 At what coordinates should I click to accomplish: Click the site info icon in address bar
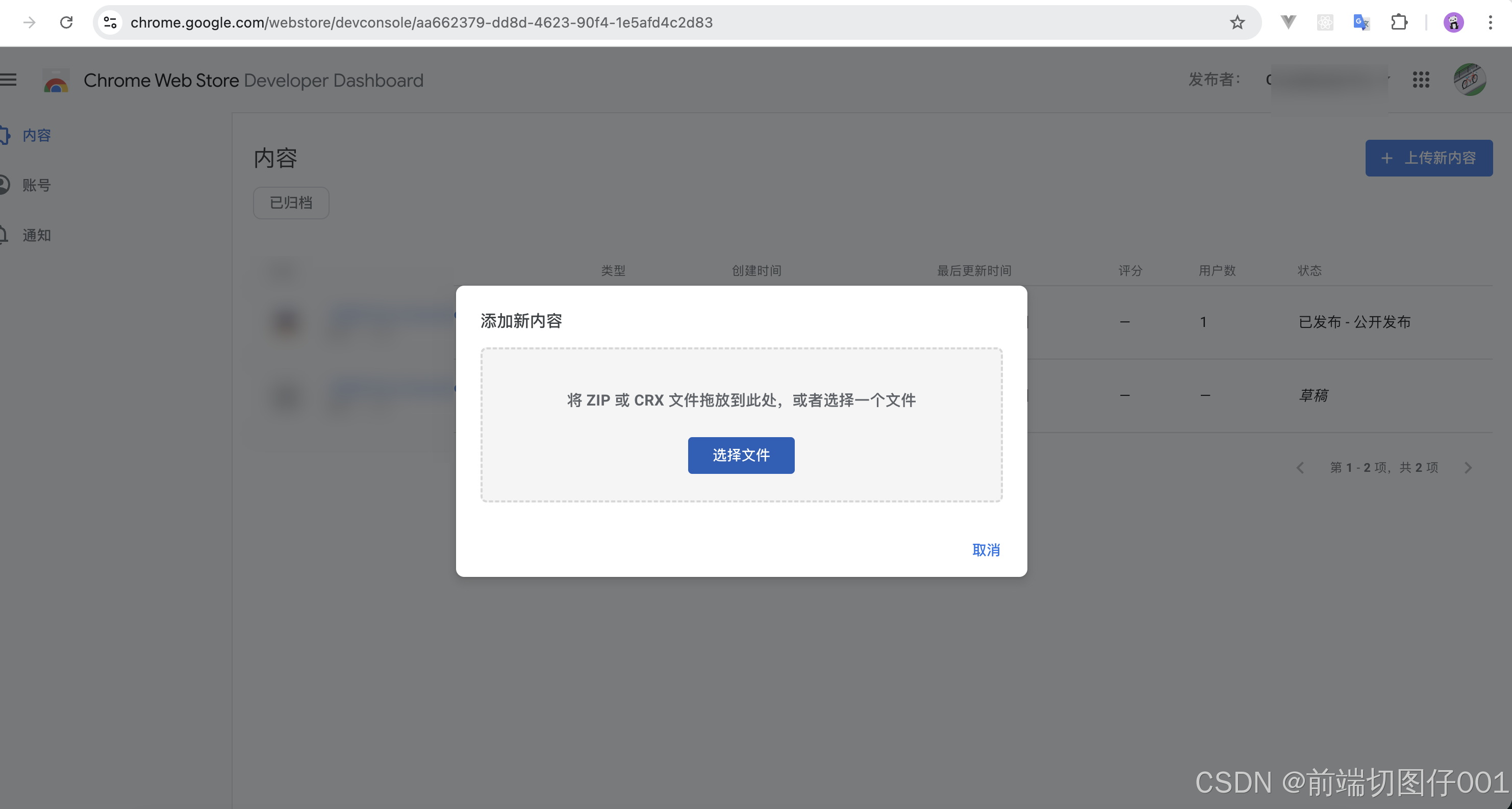[110, 22]
